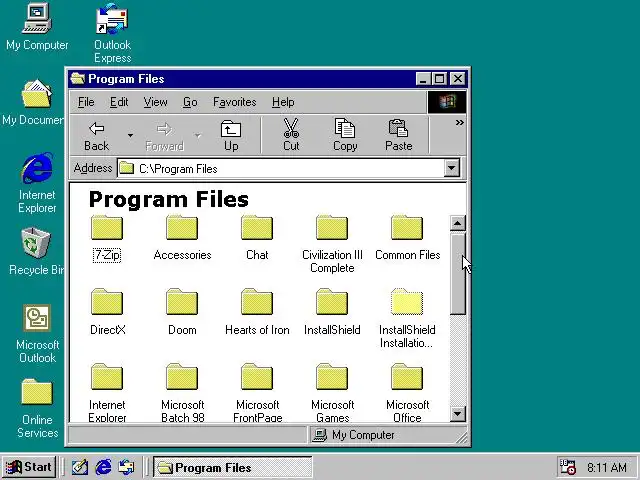Click the Copy toolbar button
Viewport: 640px width, 480px height.
pyautogui.click(x=345, y=136)
